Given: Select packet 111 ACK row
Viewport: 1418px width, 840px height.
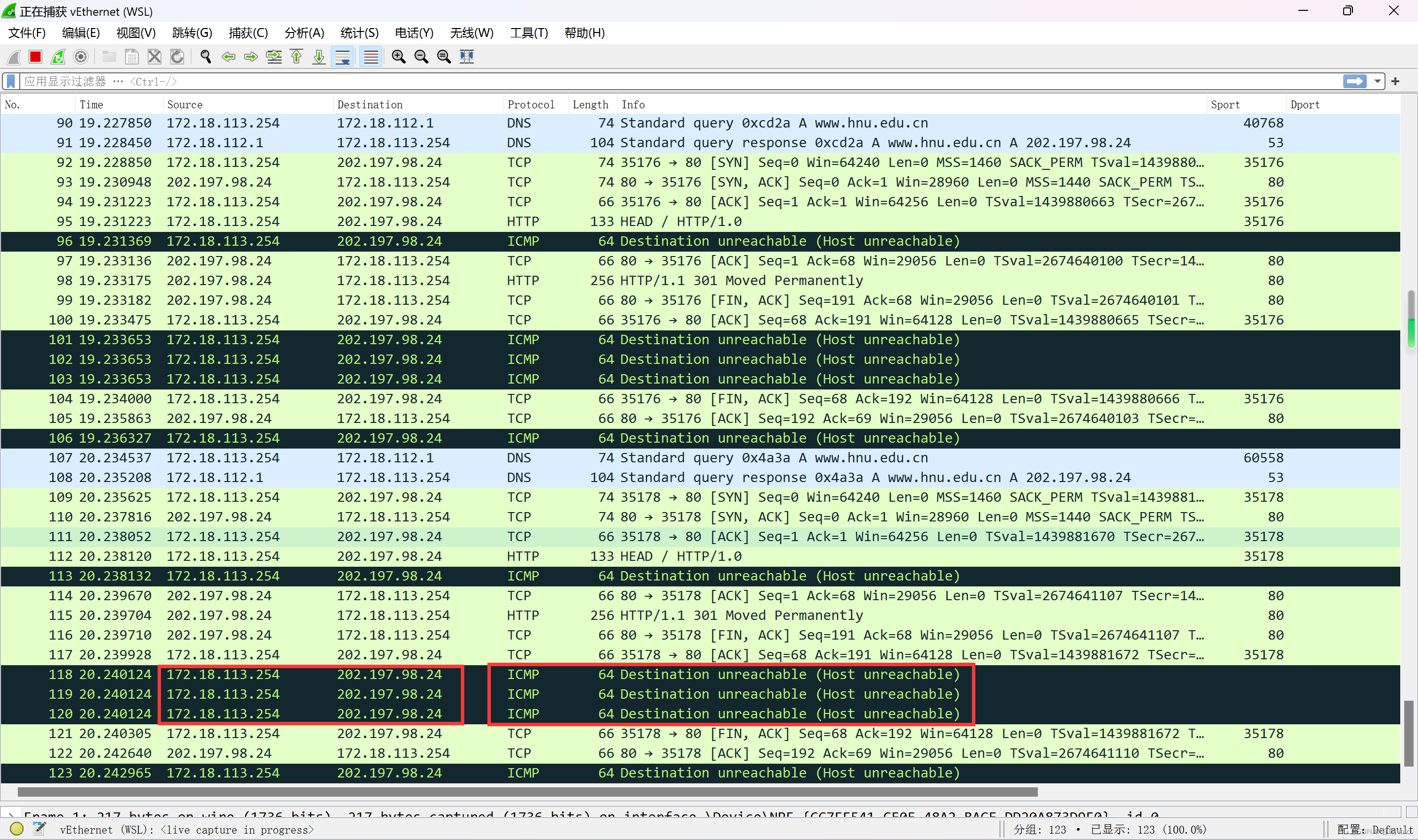Looking at the screenshot, I should tap(701, 537).
